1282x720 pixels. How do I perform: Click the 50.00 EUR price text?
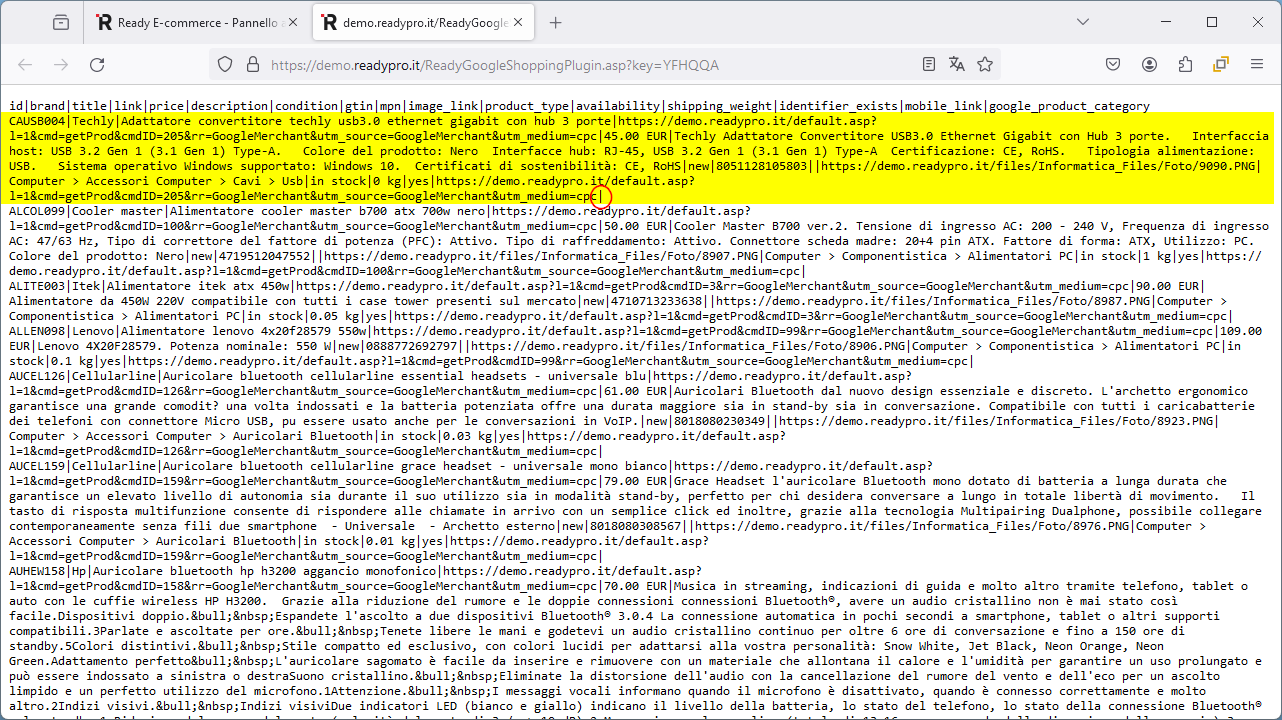pos(638,226)
